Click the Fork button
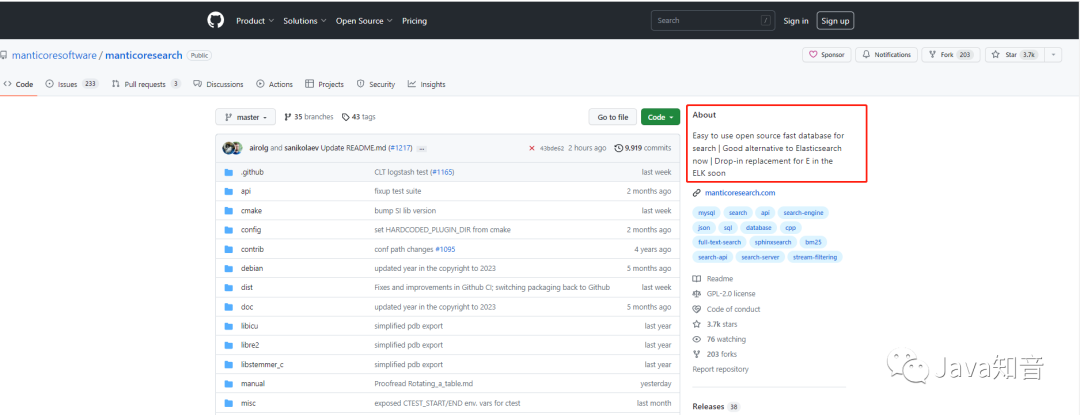This screenshot has height=415, width=1080. click(951, 55)
